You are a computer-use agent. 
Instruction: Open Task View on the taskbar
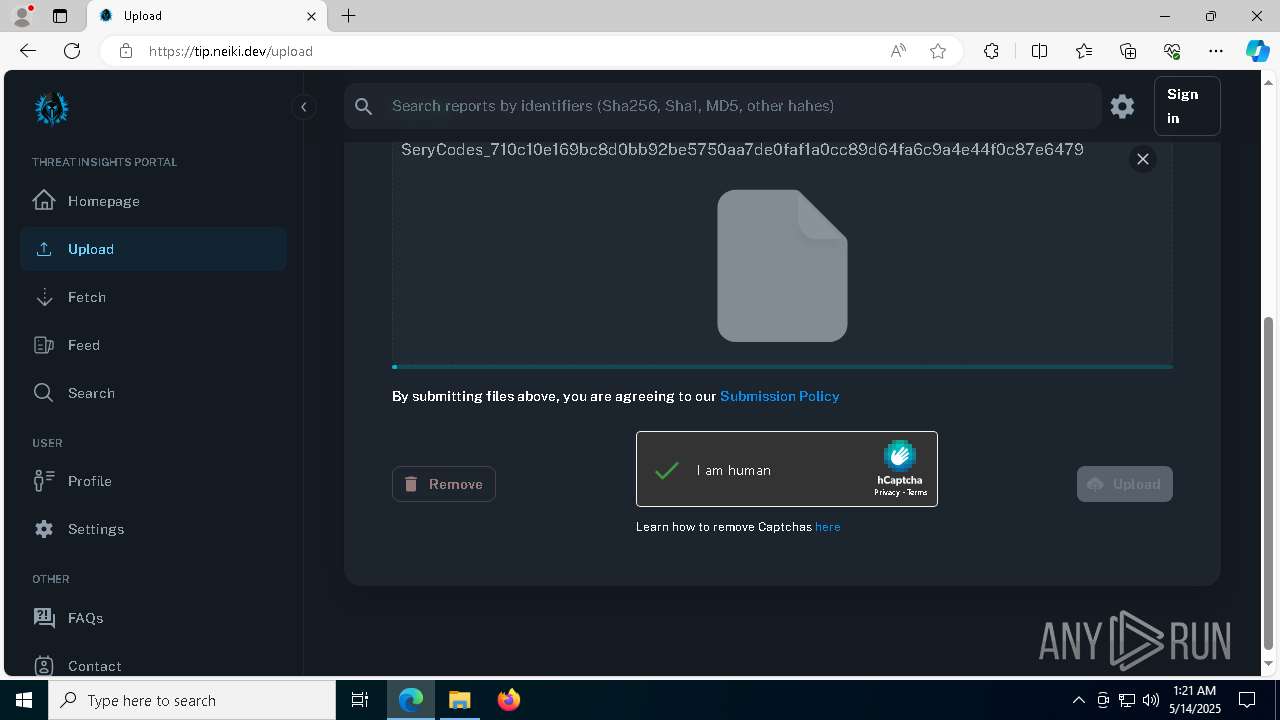tap(360, 700)
